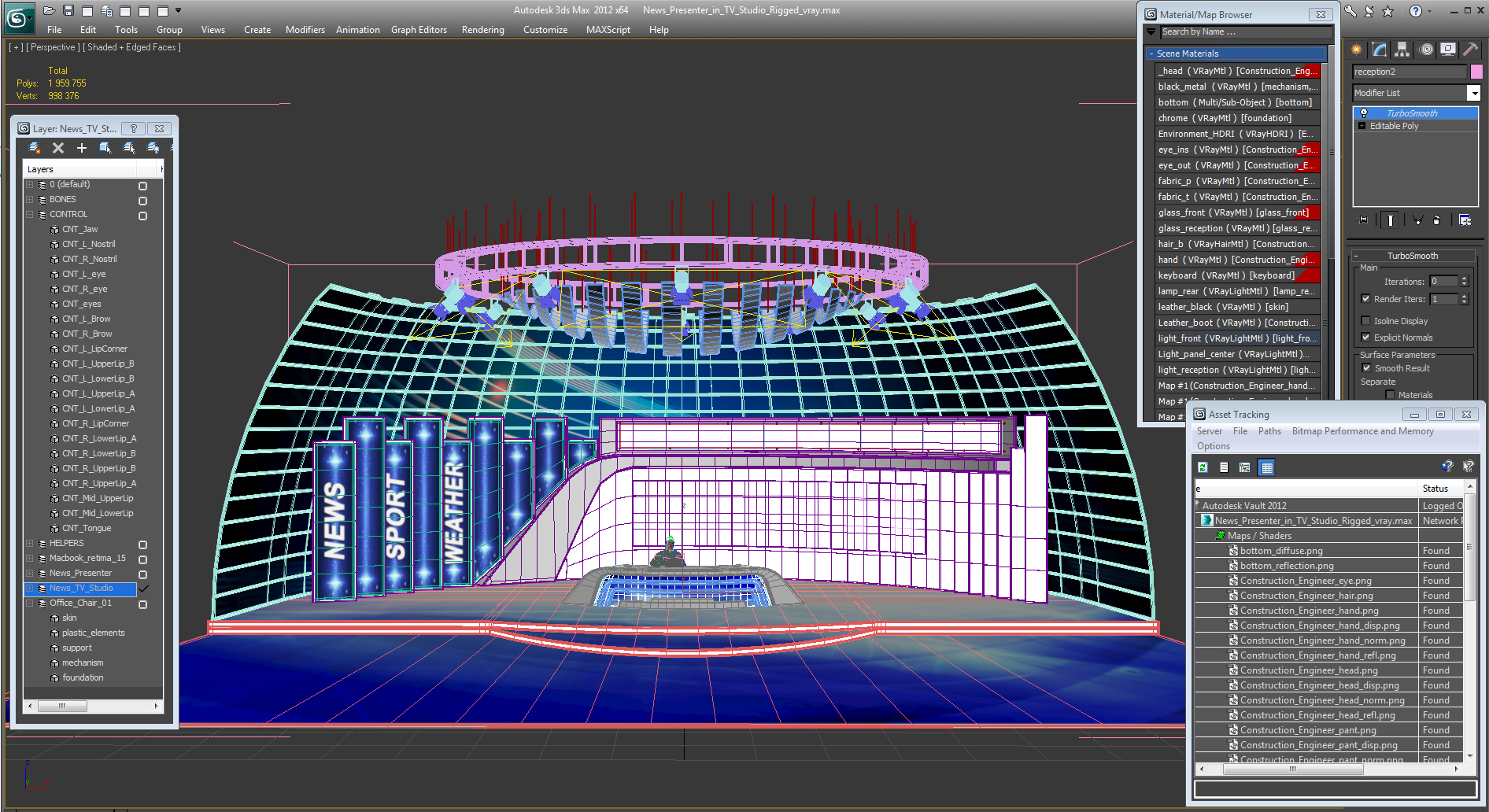Screen dimensions: 1489x812
Task: Open the Rendering menu
Action: pos(482,30)
